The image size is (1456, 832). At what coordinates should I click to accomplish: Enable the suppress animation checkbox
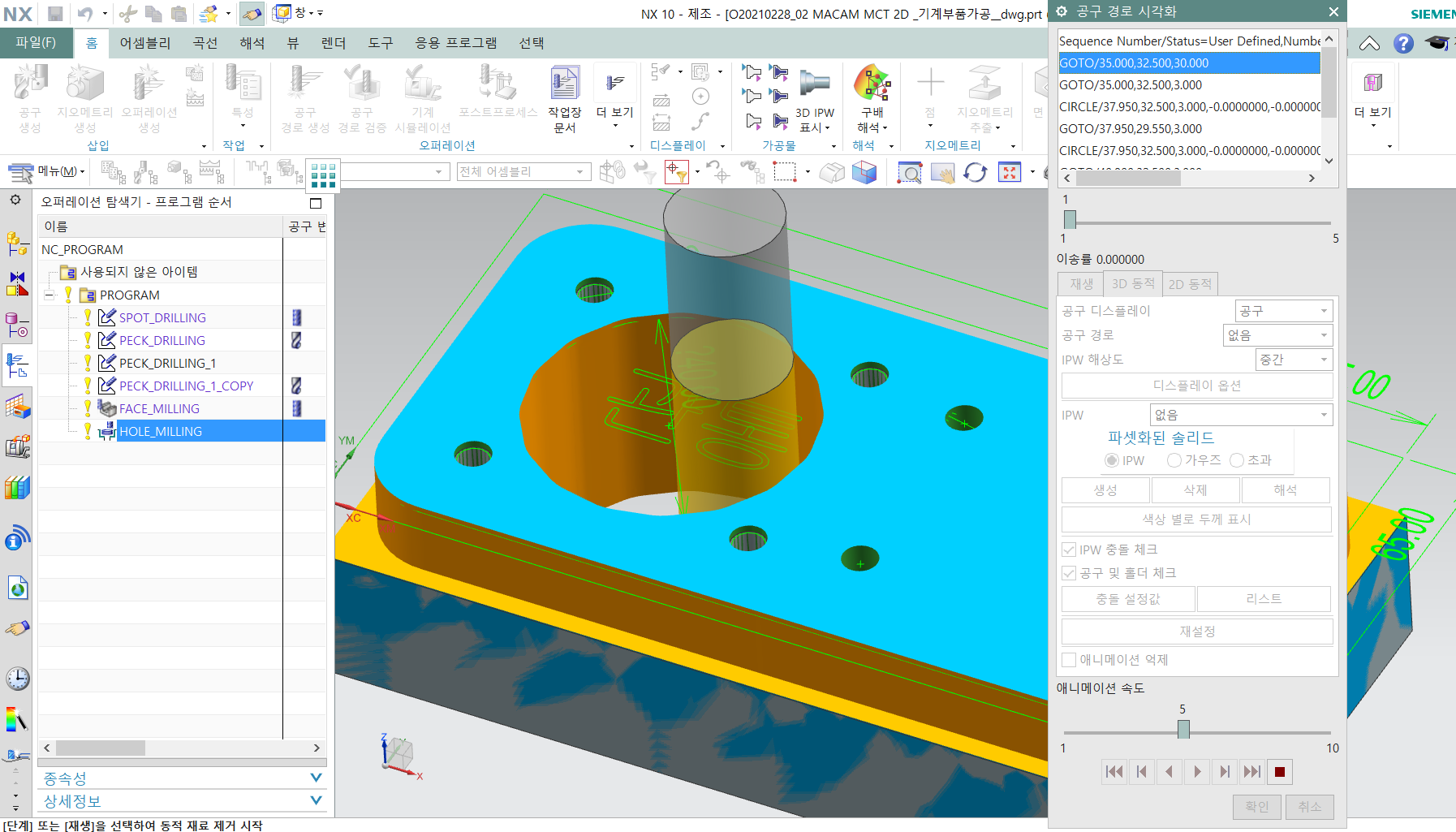pyautogui.click(x=1069, y=660)
